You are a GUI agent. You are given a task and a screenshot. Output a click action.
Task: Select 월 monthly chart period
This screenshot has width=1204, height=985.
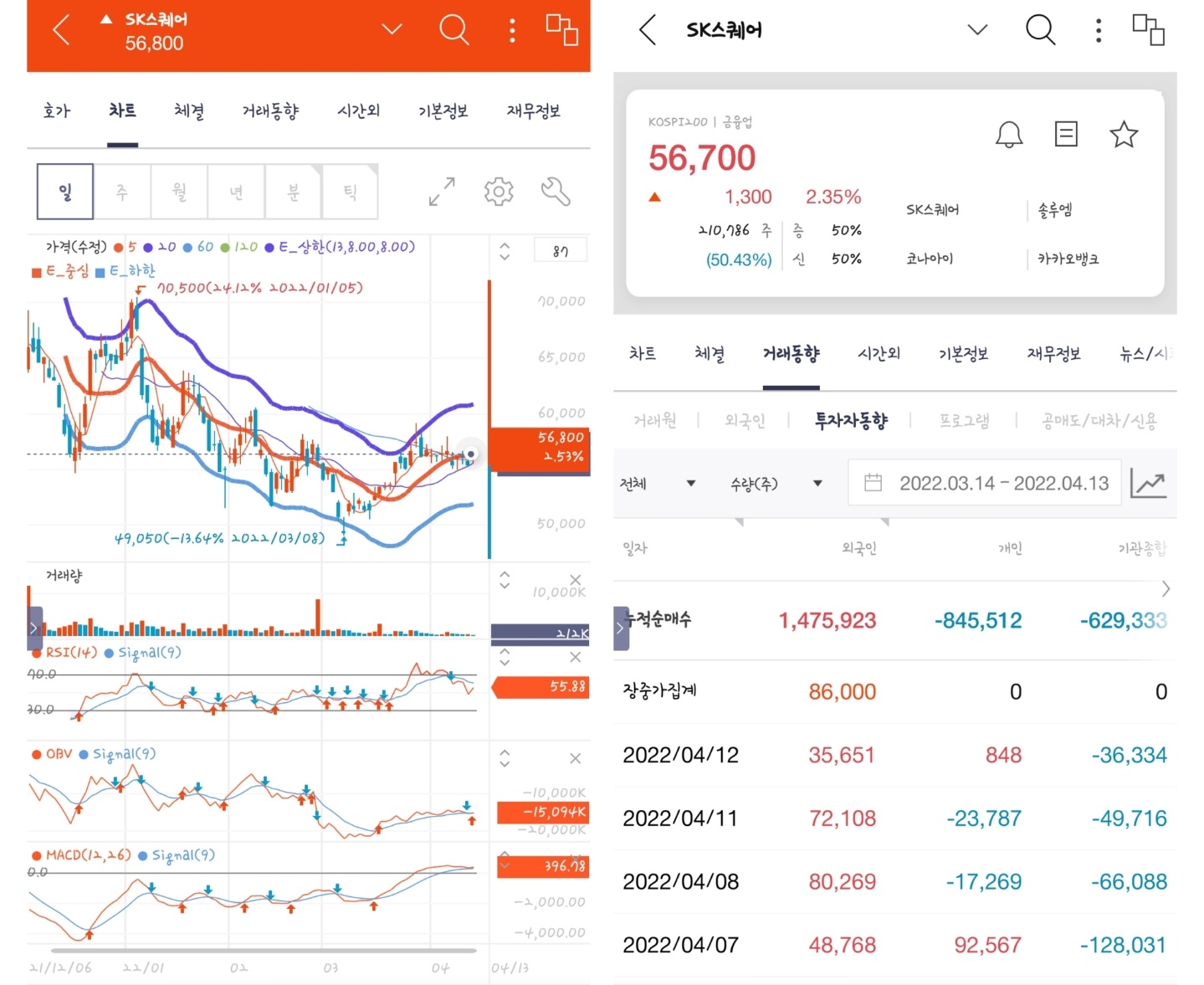point(179,192)
